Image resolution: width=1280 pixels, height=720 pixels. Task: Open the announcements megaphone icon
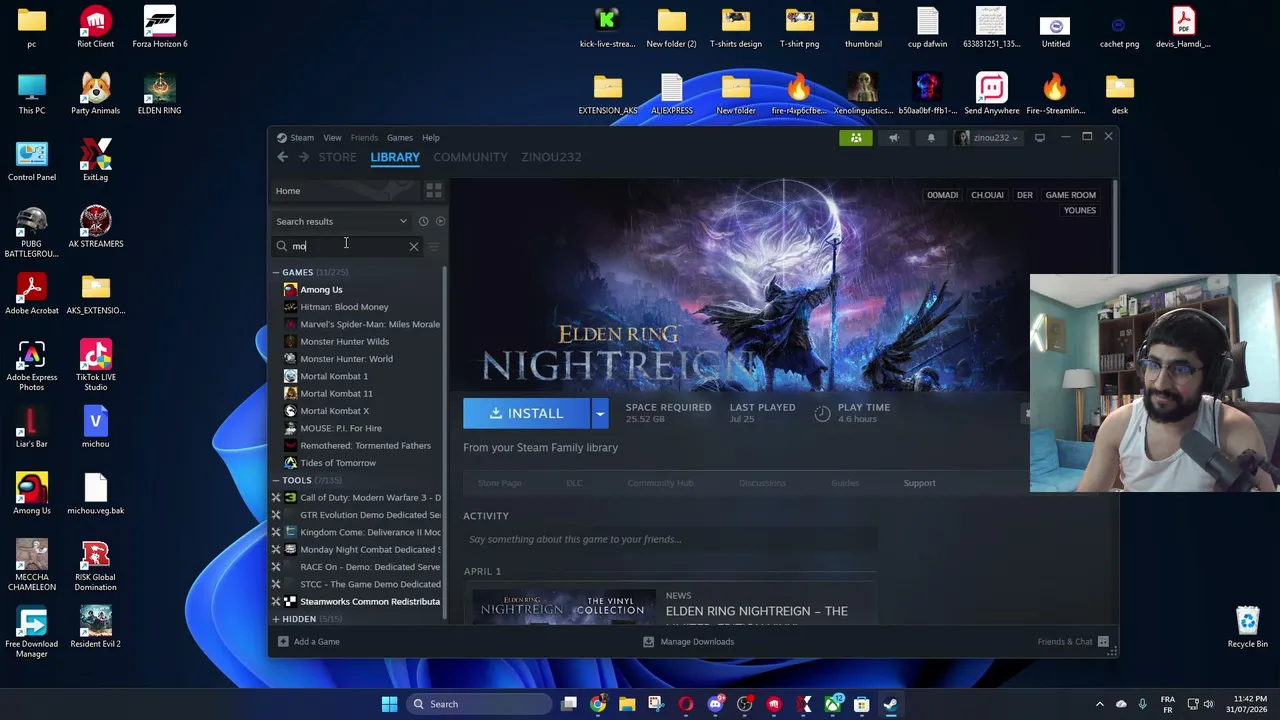pos(894,138)
